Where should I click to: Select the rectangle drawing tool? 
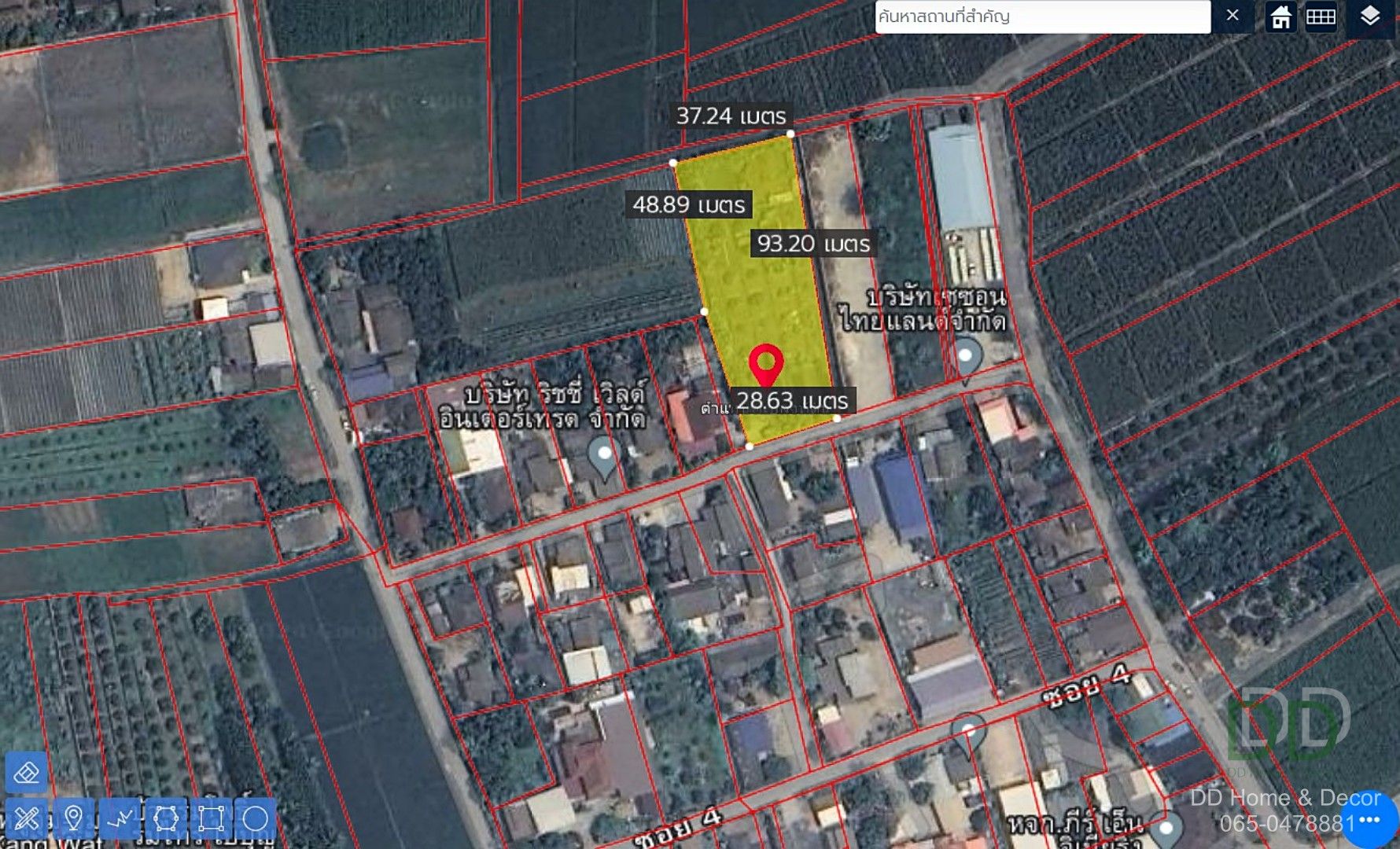coord(211,819)
